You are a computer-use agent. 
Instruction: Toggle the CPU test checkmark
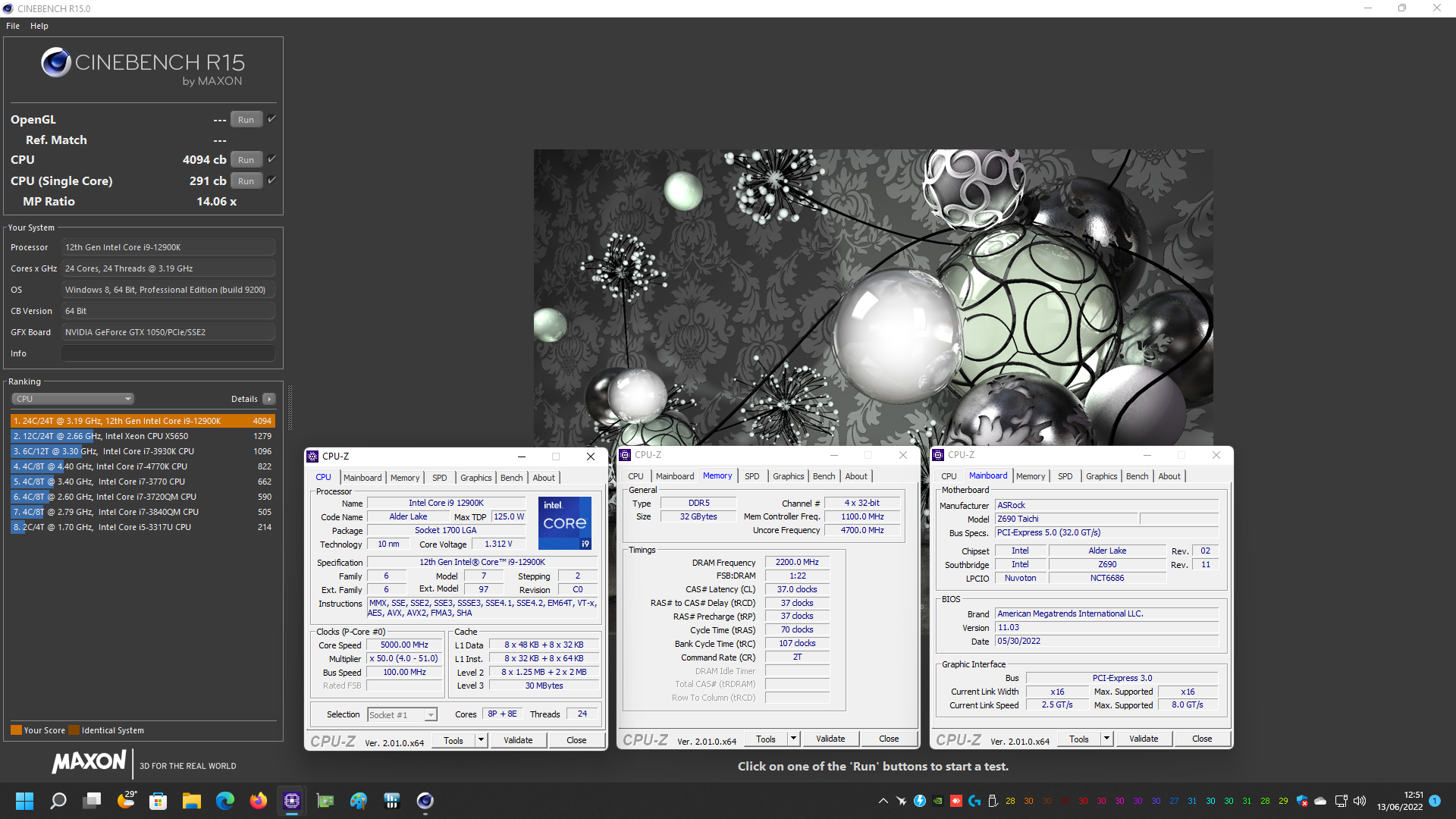pyautogui.click(x=271, y=159)
